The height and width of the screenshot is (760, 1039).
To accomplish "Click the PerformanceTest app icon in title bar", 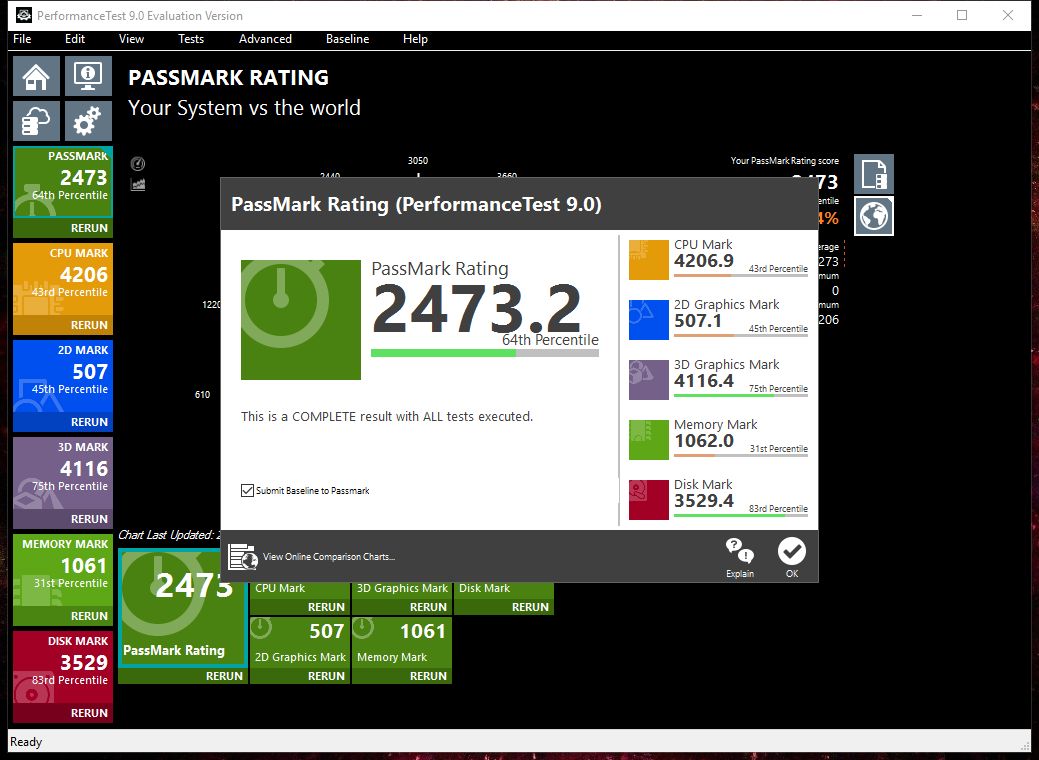I will pos(24,15).
